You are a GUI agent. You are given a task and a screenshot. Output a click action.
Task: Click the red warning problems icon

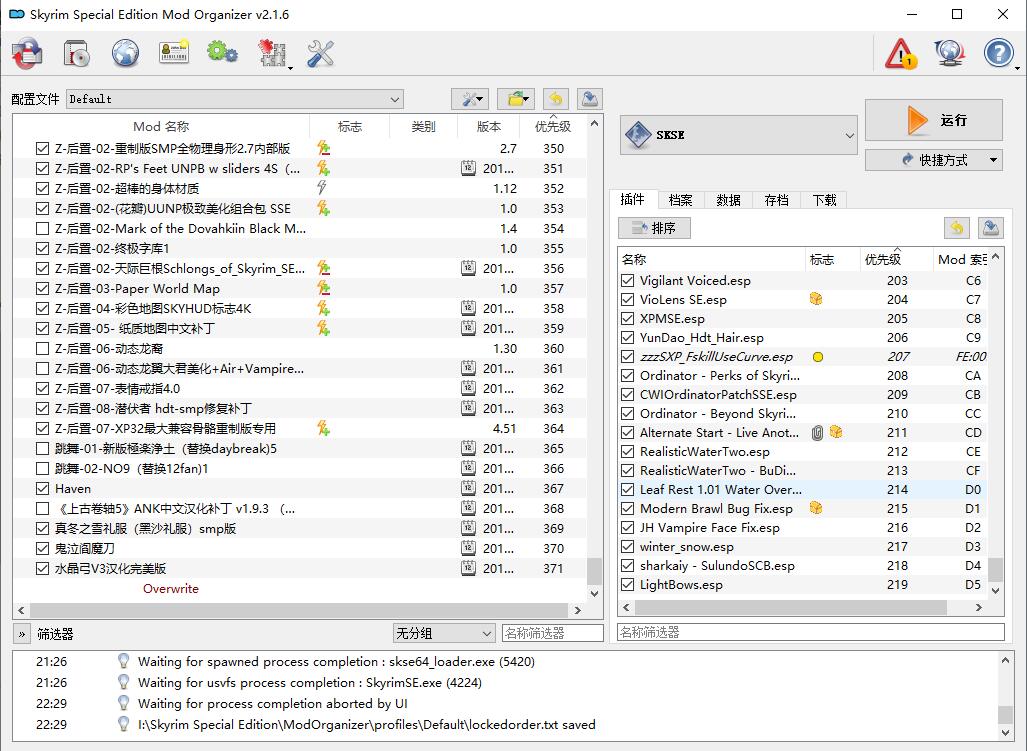click(x=901, y=54)
